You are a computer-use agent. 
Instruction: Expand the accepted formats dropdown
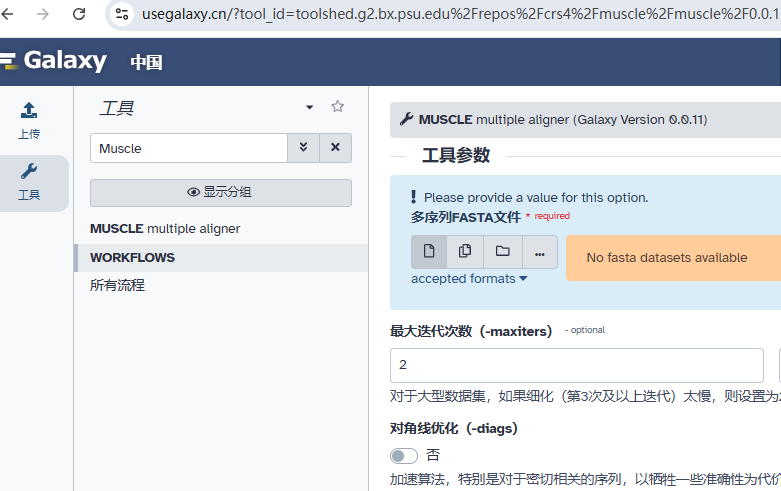[469, 279]
